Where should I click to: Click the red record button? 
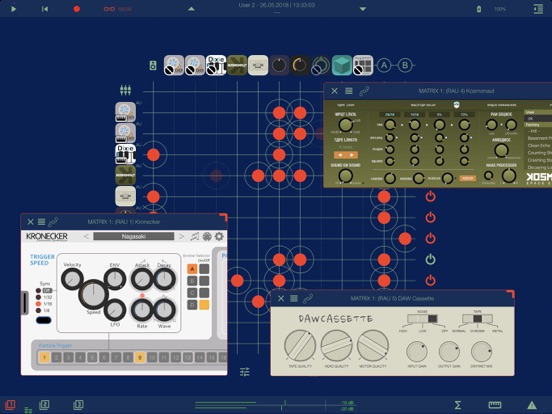pos(76,9)
